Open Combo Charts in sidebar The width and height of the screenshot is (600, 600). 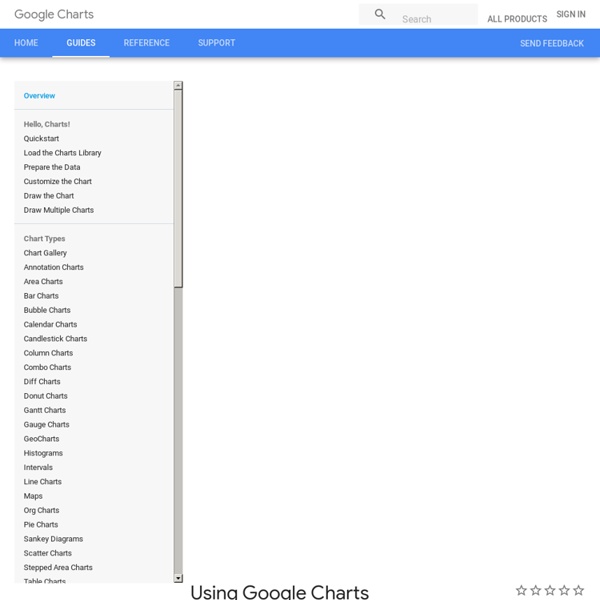pyautogui.click(x=47, y=367)
